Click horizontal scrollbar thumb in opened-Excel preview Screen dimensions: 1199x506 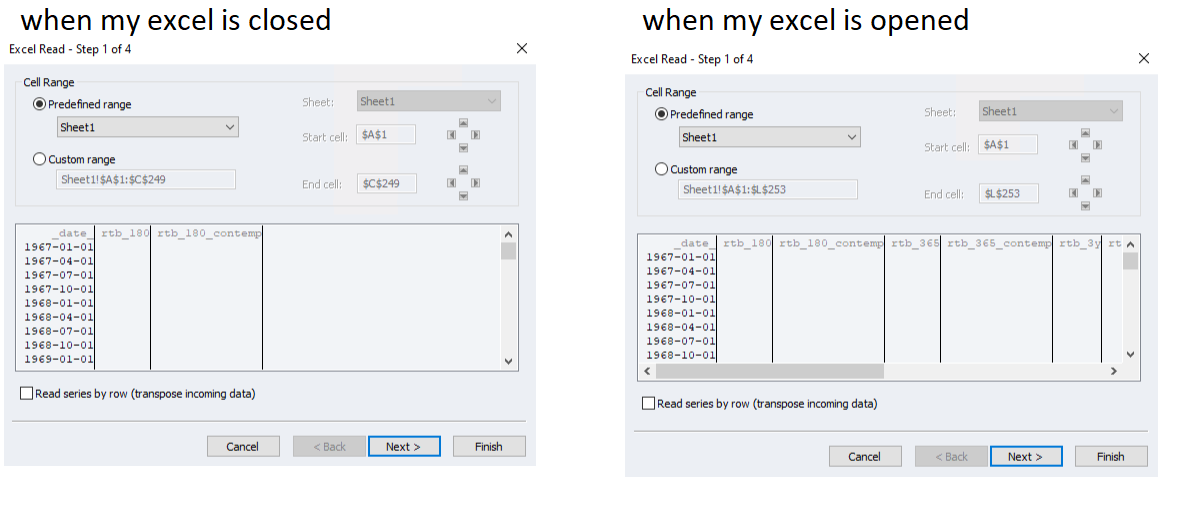click(x=769, y=371)
